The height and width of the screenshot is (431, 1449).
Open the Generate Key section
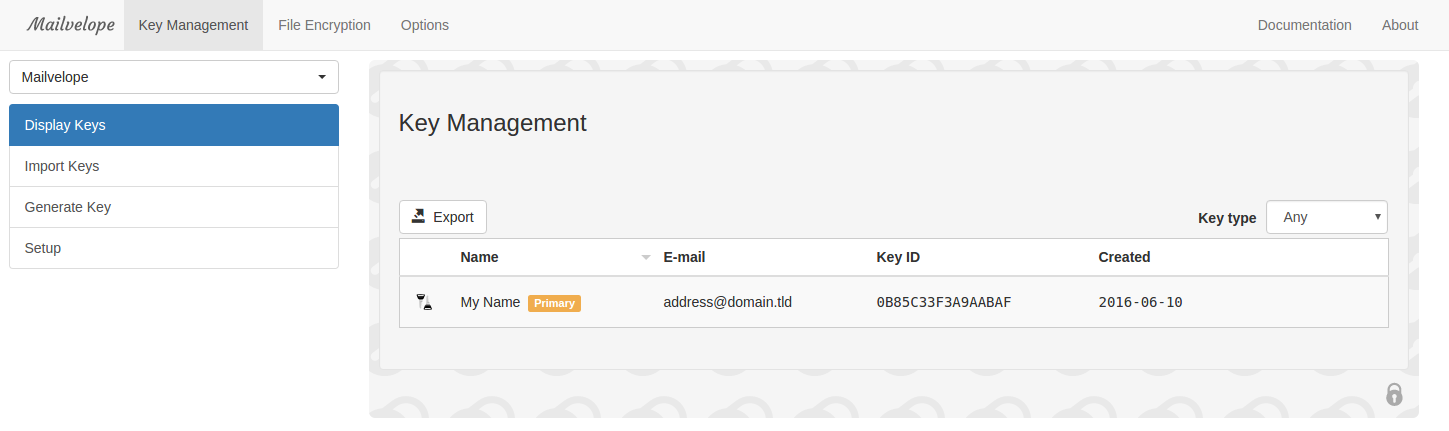click(x=174, y=207)
